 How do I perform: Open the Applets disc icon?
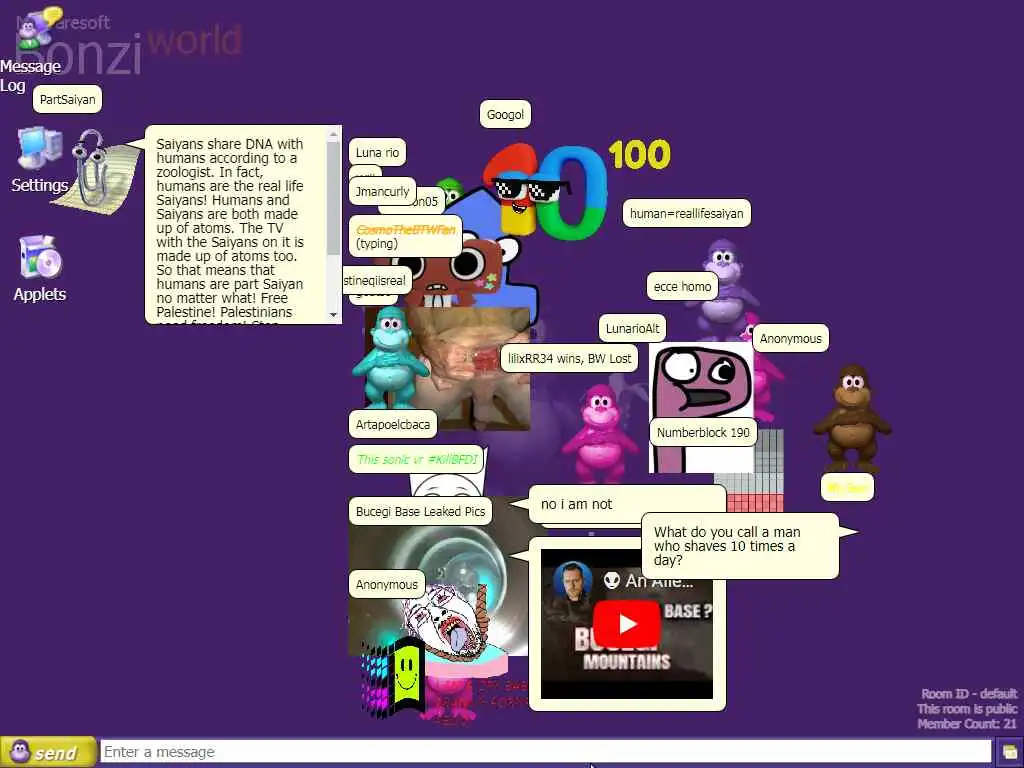tap(40, 257)
